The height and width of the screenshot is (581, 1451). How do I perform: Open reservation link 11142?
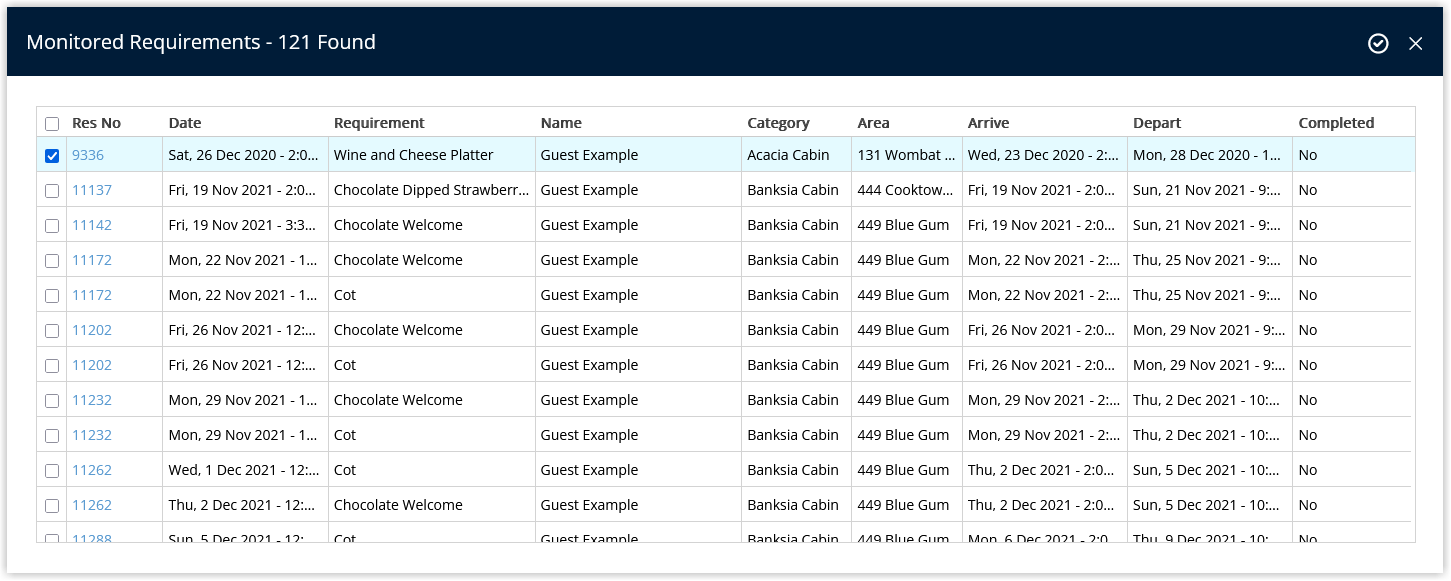coord(92,225)
